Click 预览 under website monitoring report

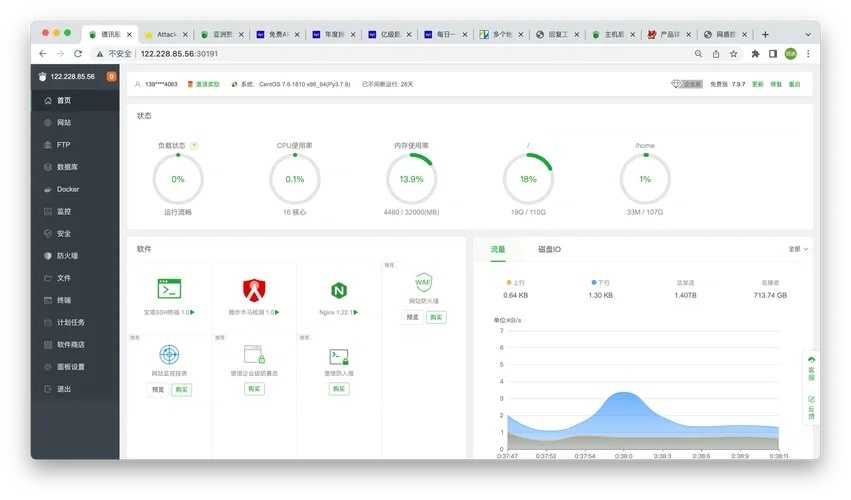coord(157,389)
